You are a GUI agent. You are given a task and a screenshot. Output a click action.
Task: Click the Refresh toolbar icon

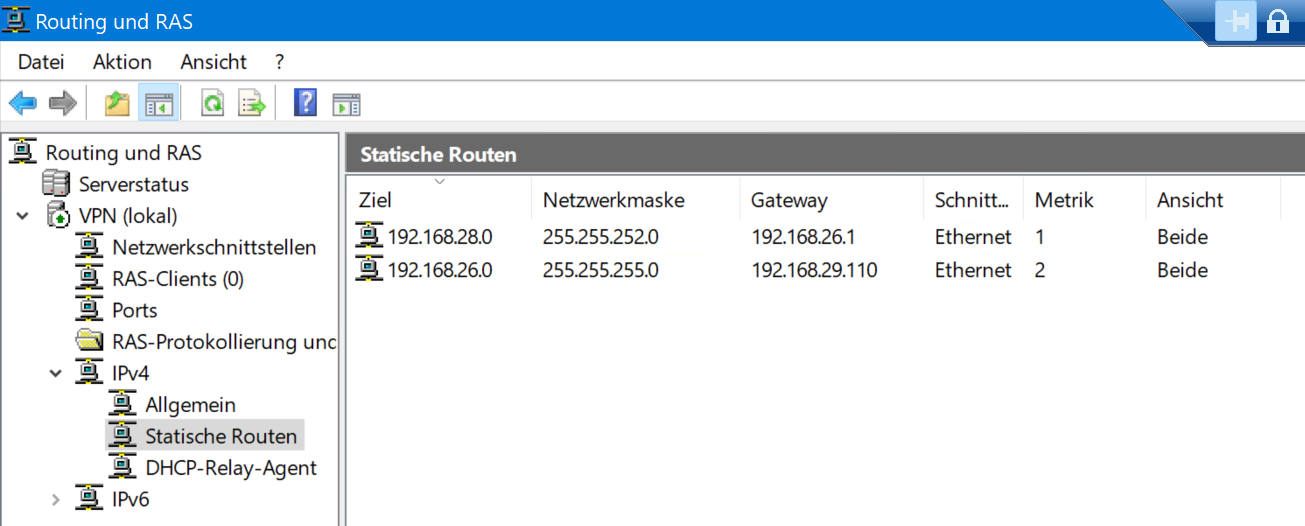click(212, 103)
